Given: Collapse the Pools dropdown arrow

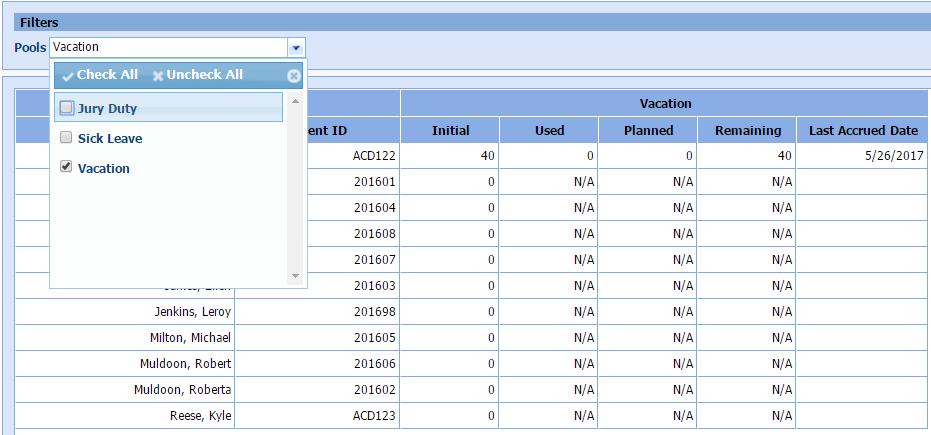Looking at the screenshot, I should tap(295, 47).
